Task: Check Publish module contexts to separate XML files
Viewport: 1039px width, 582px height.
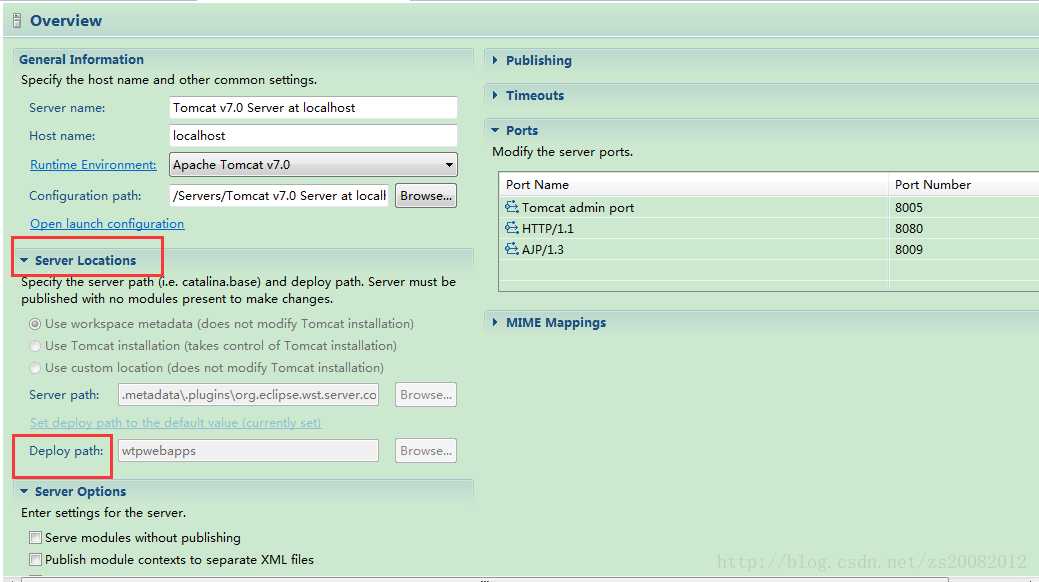Action: pyautogui.click(x=36, y=559)
